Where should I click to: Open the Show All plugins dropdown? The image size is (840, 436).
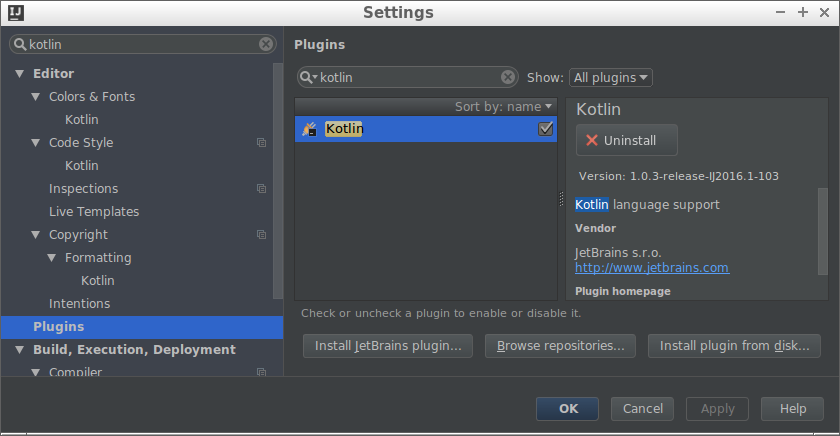point(610,77)
